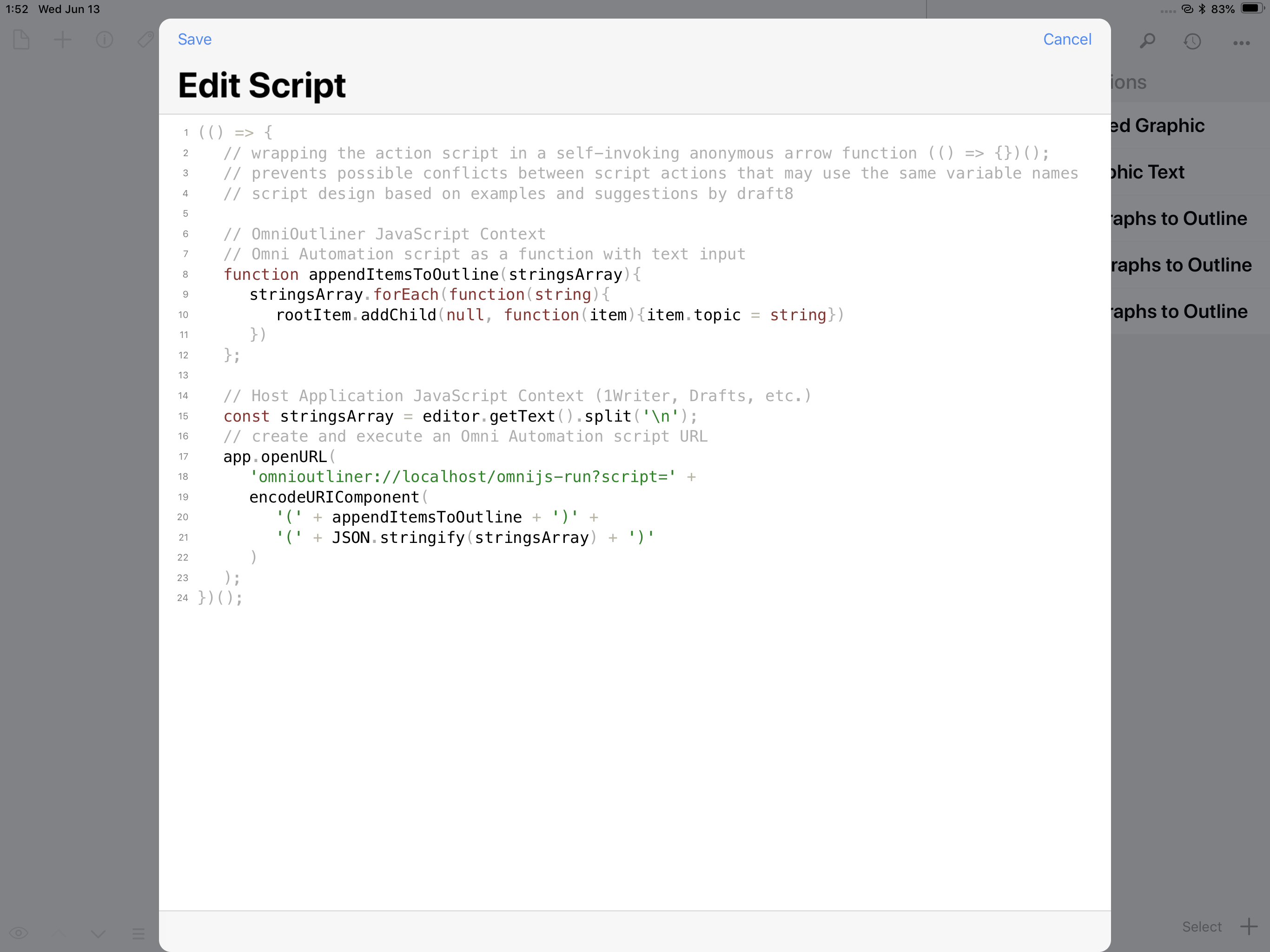Place cursor on line 1 '(() => {'

click(235, 132)
